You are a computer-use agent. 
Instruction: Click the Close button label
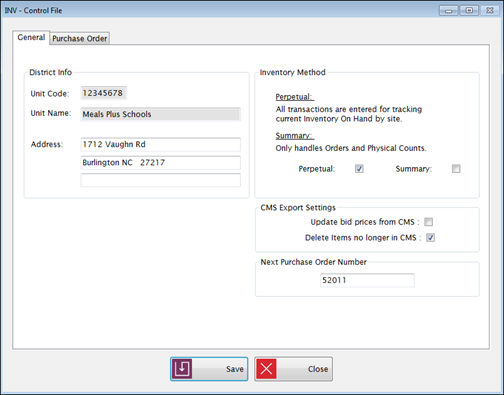tap(318, 369)
